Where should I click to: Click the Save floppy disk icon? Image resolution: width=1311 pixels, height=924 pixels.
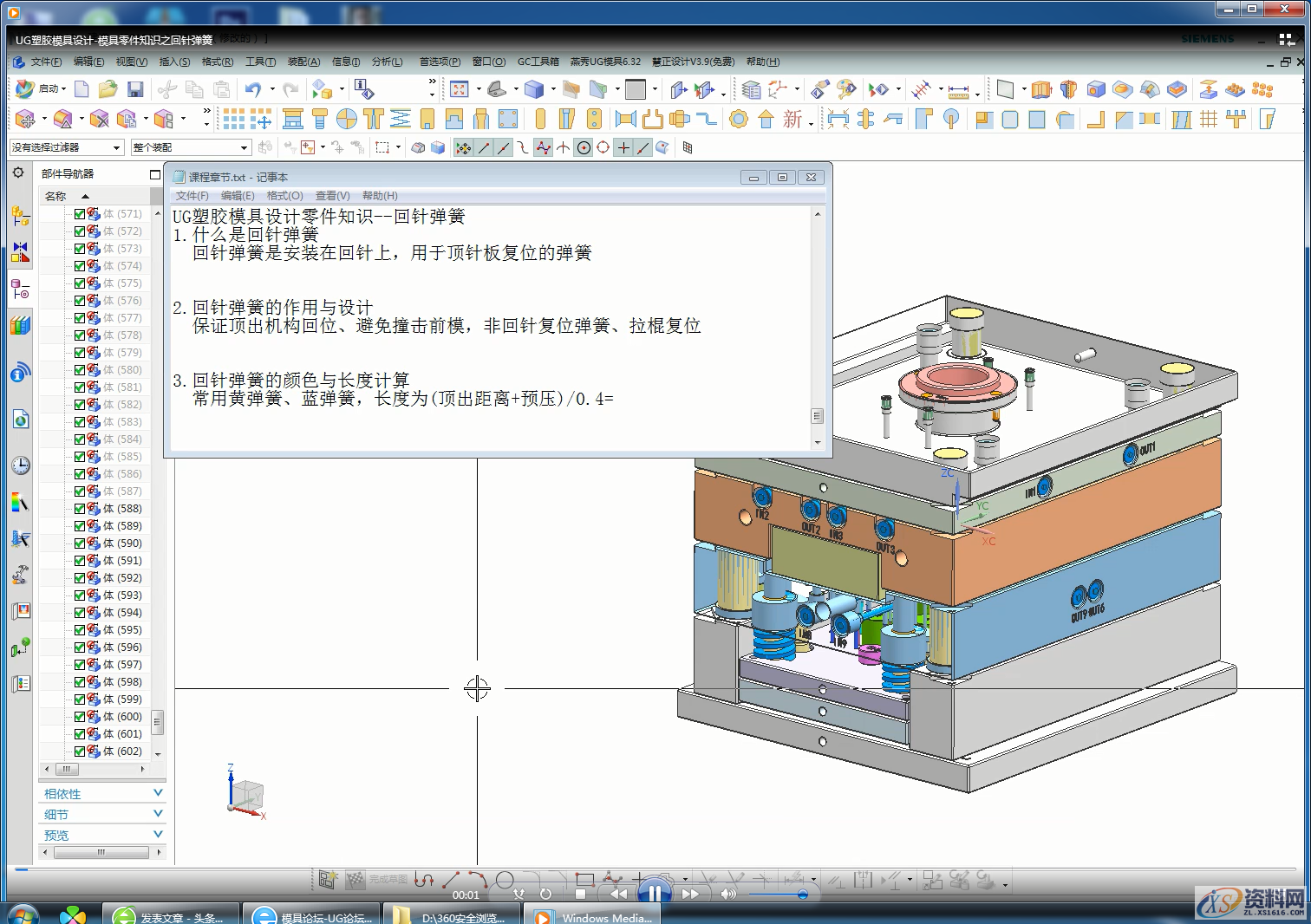(x=135, y=89)
